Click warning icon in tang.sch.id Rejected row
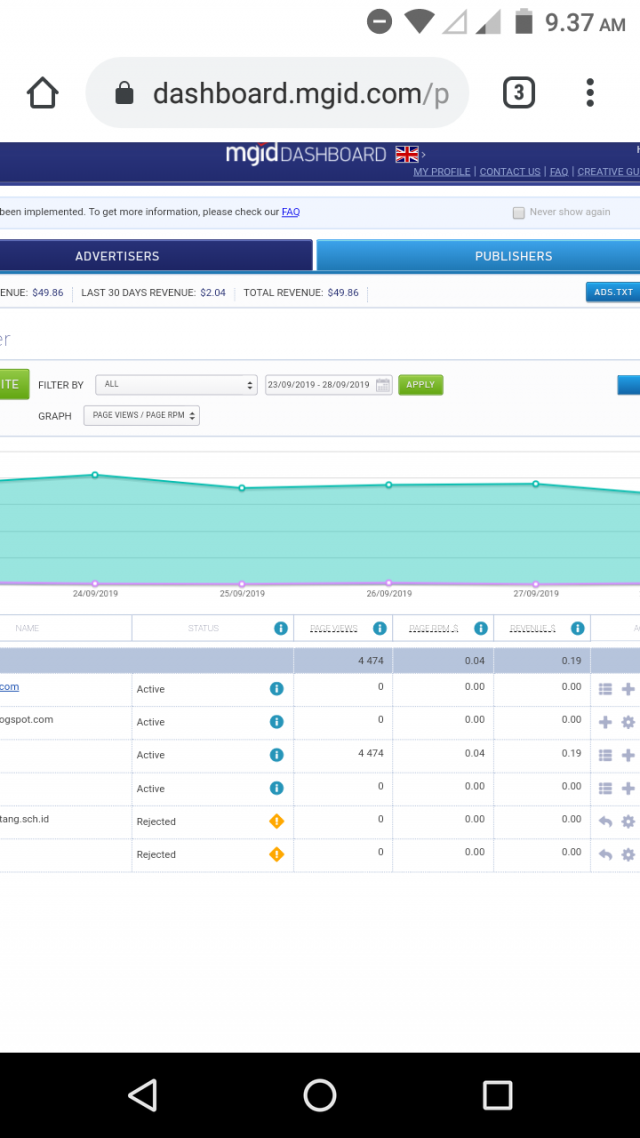The width and height of the screenshot is (640, 1138). tap(276, 822)
